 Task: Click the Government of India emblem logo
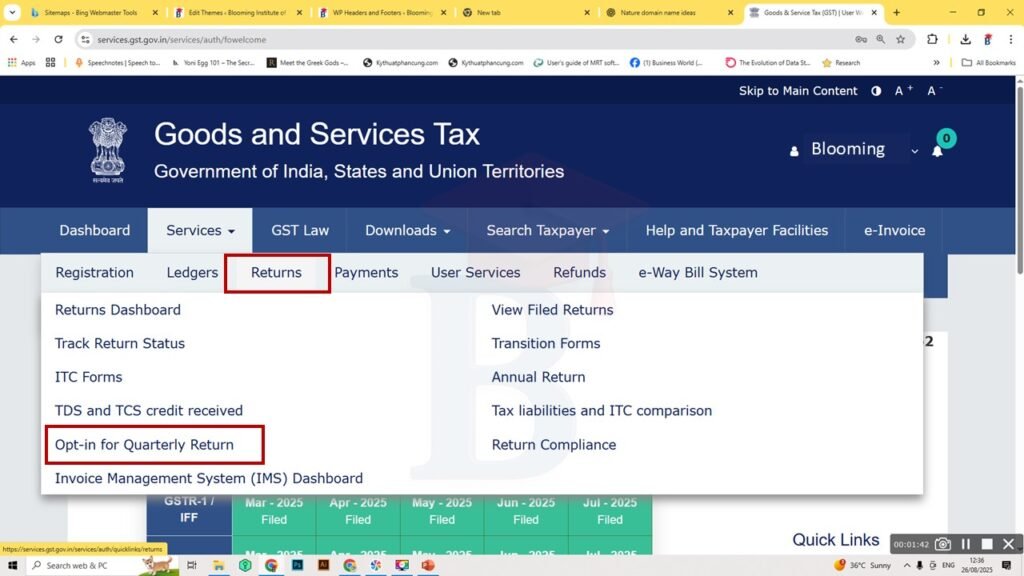[x=108, y=150]
